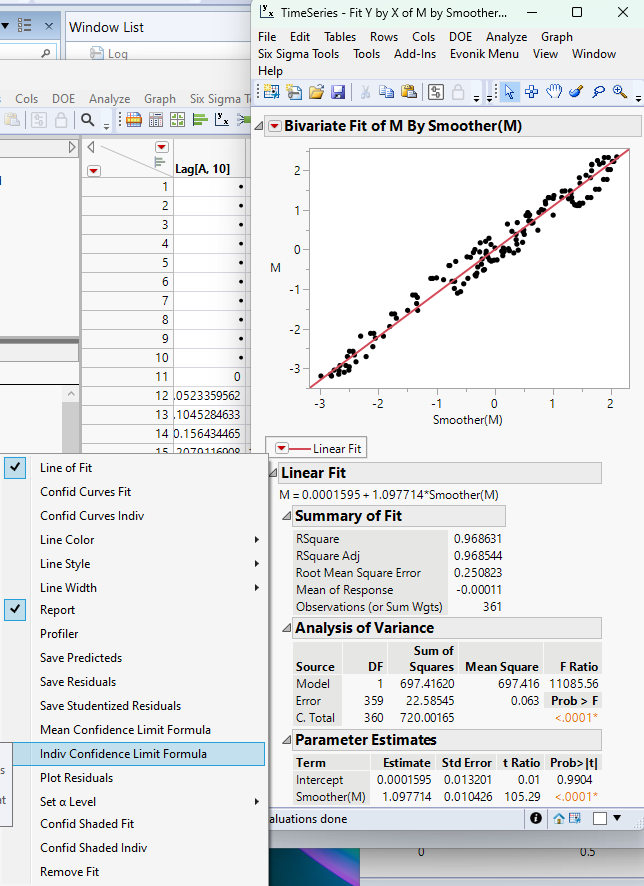Viewport: 644px width, 886px height.
Task: Open the Analyze menu in Fit window
Action: tap(506, 37)
